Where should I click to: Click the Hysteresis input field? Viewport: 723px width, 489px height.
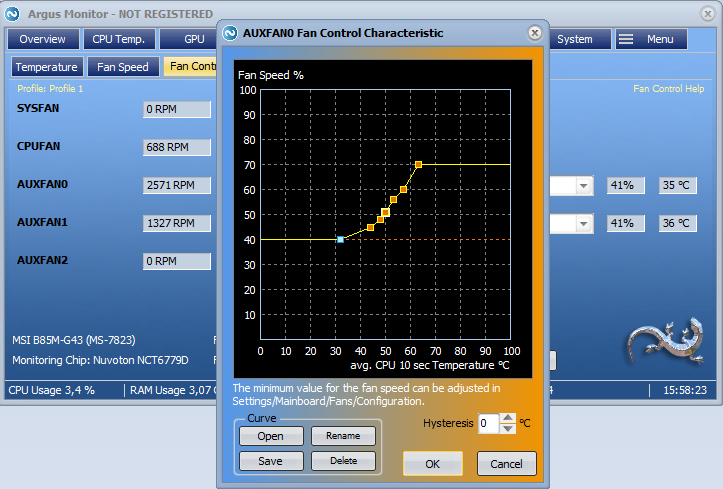coord(487,424)
